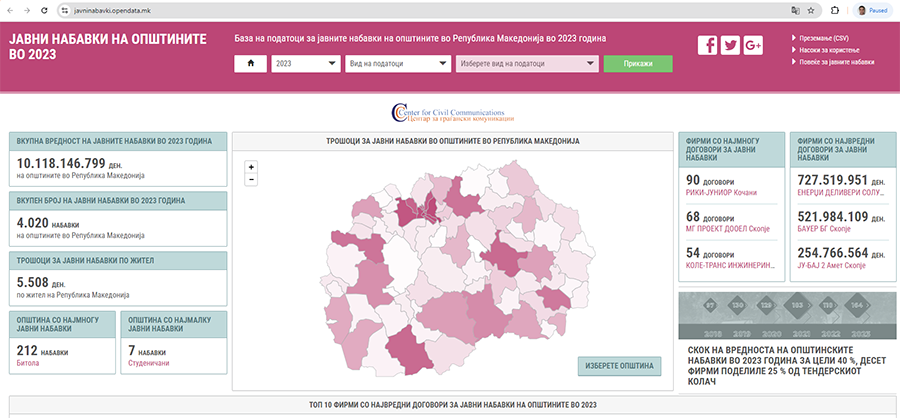Viewport: 900px width, 418px height.
Task: Open the 'Преземање (CSV)' link
Action: tap(823, 37)
